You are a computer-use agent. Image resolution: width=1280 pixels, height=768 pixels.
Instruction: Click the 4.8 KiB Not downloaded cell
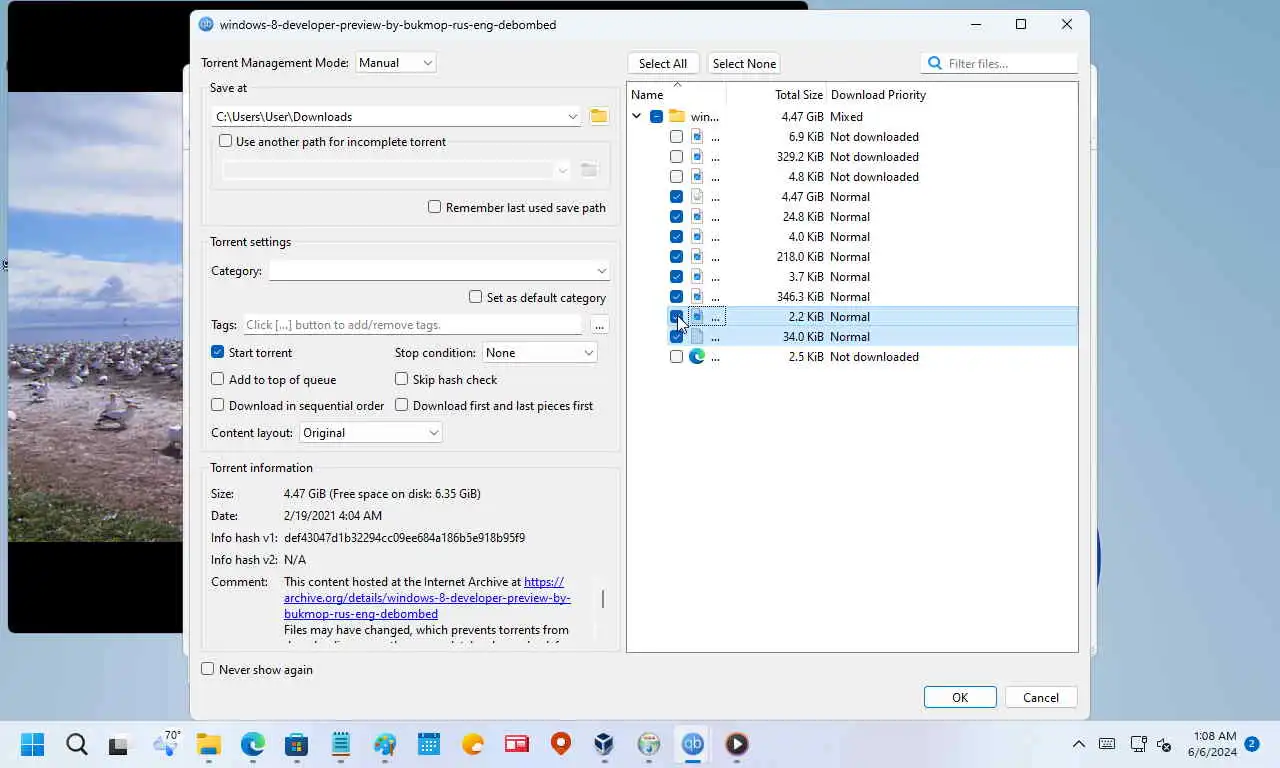point(874,176)
